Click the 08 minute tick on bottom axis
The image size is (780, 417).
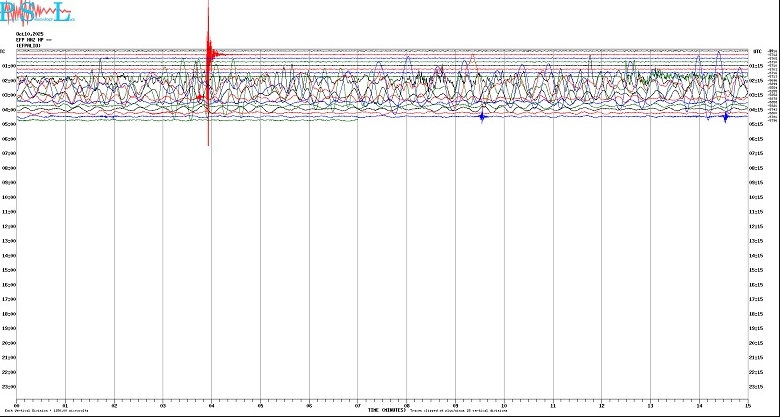click(x=406, y=405)
